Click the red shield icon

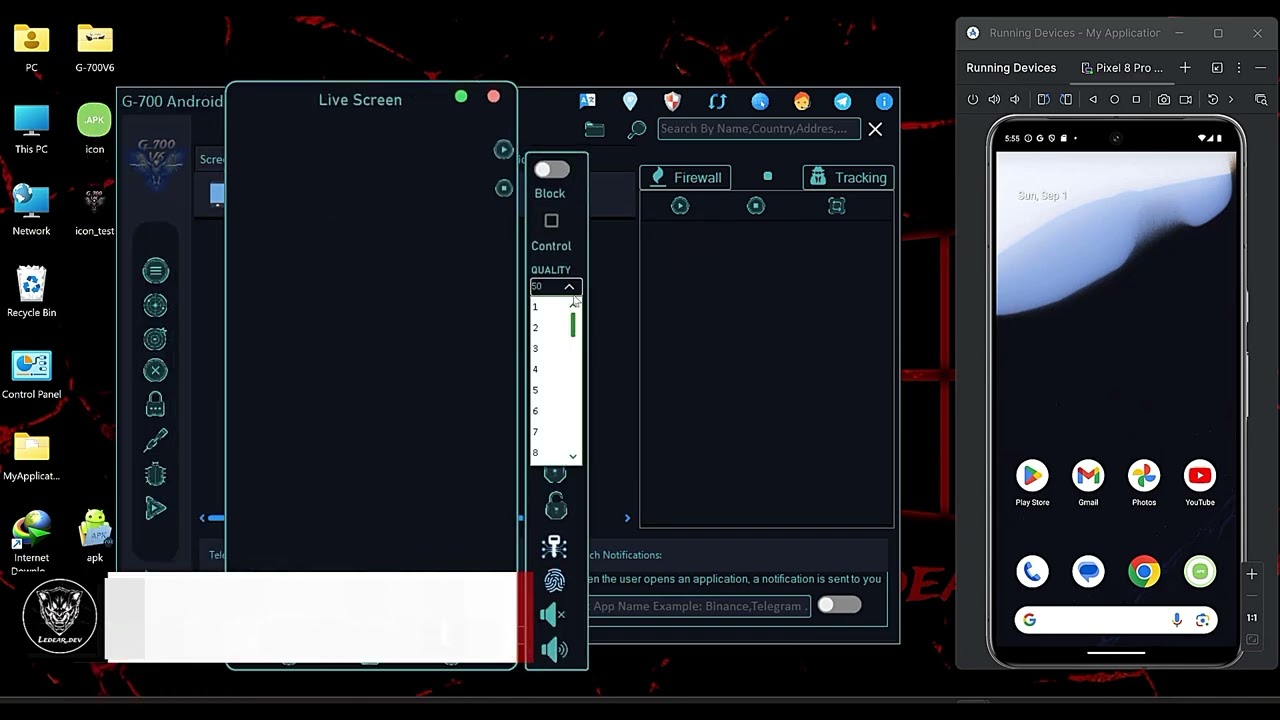pos(673,102)
